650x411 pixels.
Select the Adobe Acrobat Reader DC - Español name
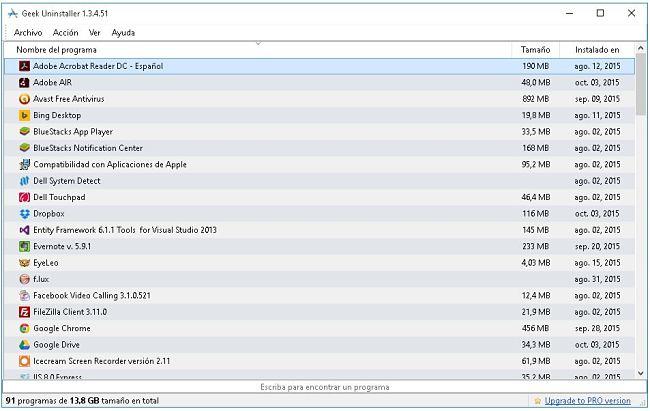(98, 66)
